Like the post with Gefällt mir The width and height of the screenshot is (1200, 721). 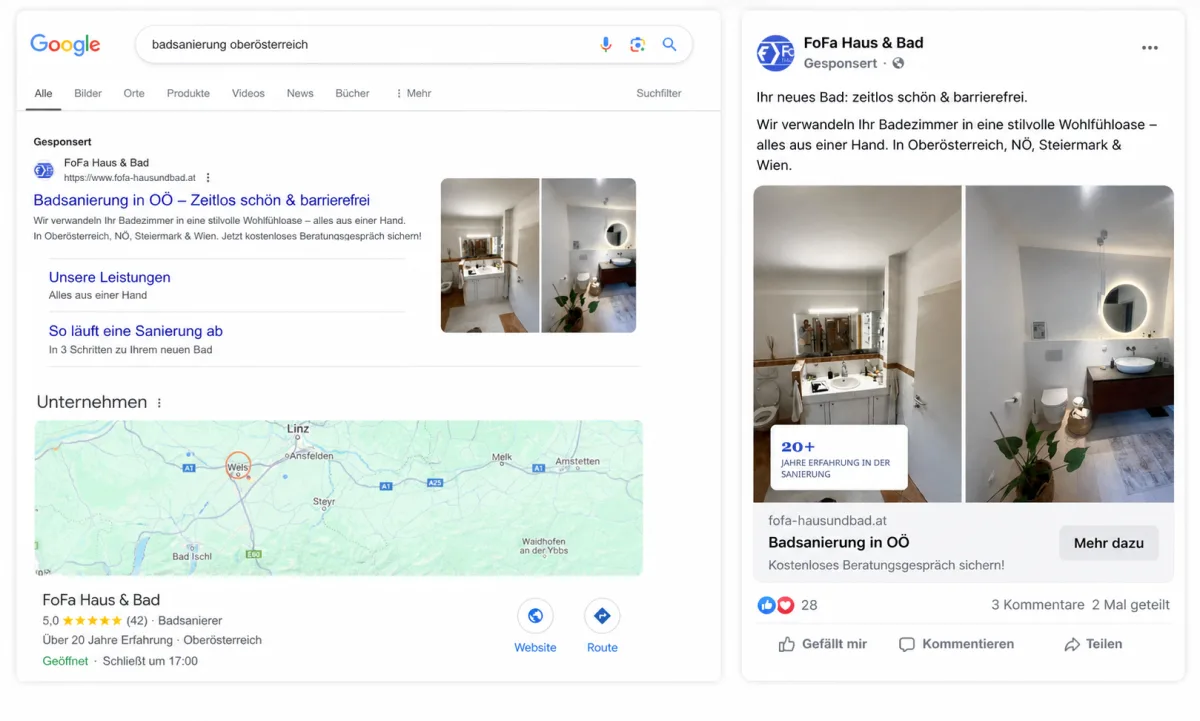tap(823, 644)
